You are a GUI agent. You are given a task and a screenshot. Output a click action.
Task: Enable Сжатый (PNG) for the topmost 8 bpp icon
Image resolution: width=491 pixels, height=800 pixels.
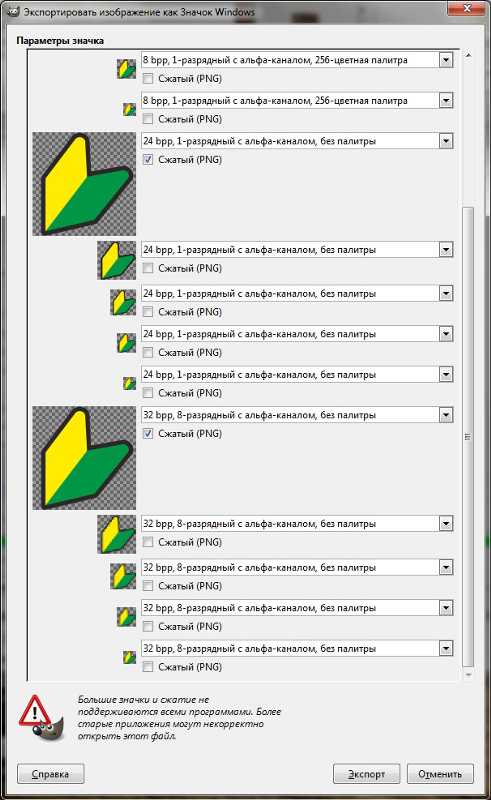coord(148,79)
